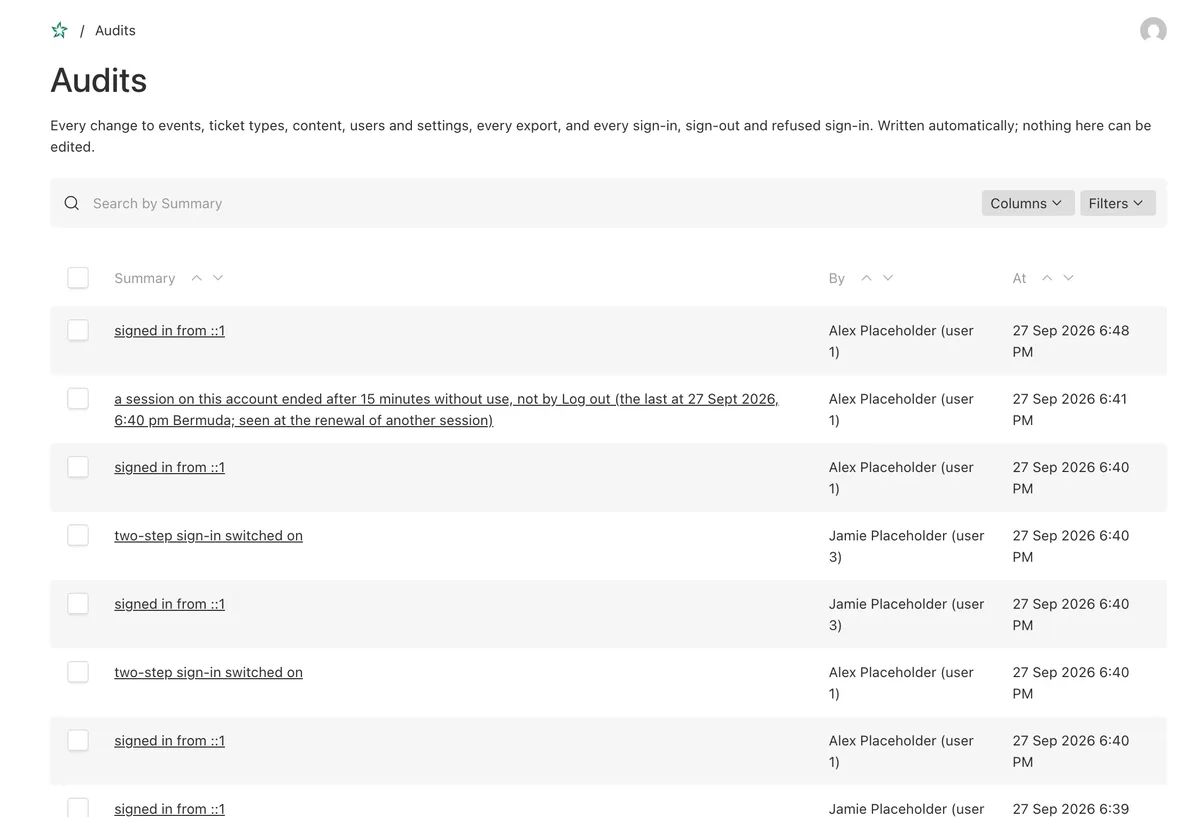Sort At column ascending
Image resolution: width=1200 pixels, height=817 pixels.
pyautogui.click(x=1047, y=278)
